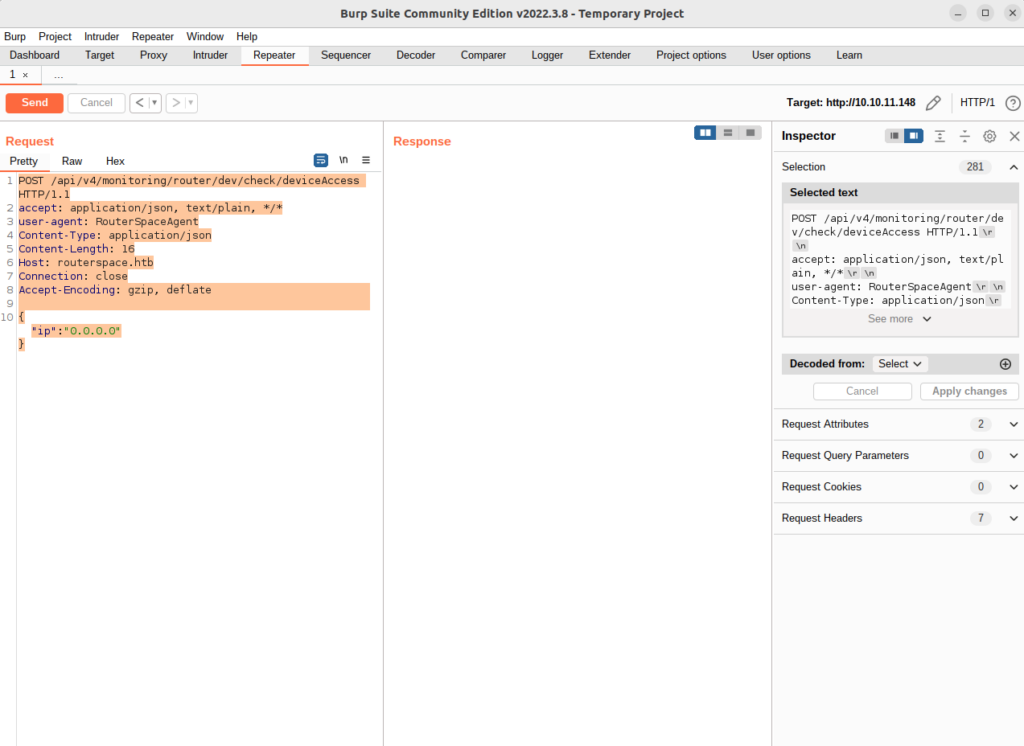Open history forward dropdown arrow
1024x746 pixels.
[191, 103]
